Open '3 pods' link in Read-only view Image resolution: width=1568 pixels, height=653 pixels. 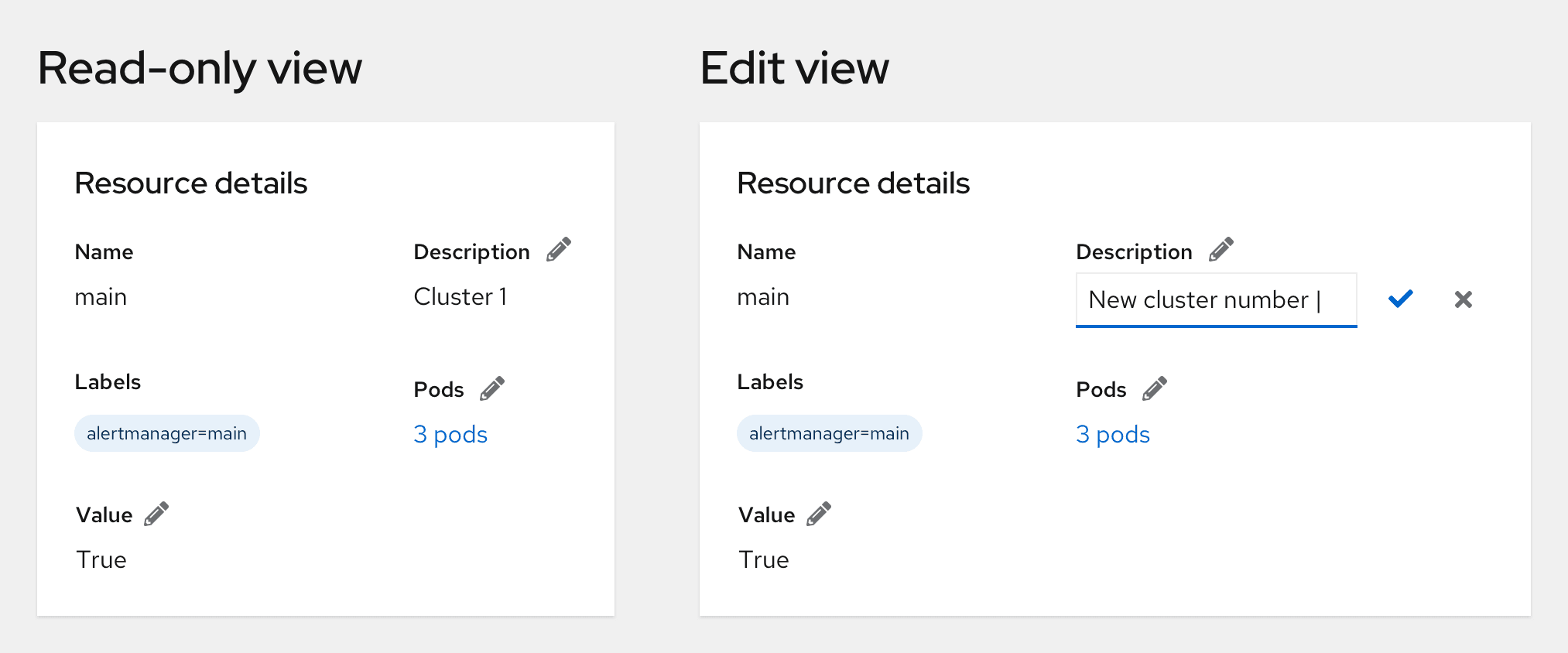(x=450, y=435)
